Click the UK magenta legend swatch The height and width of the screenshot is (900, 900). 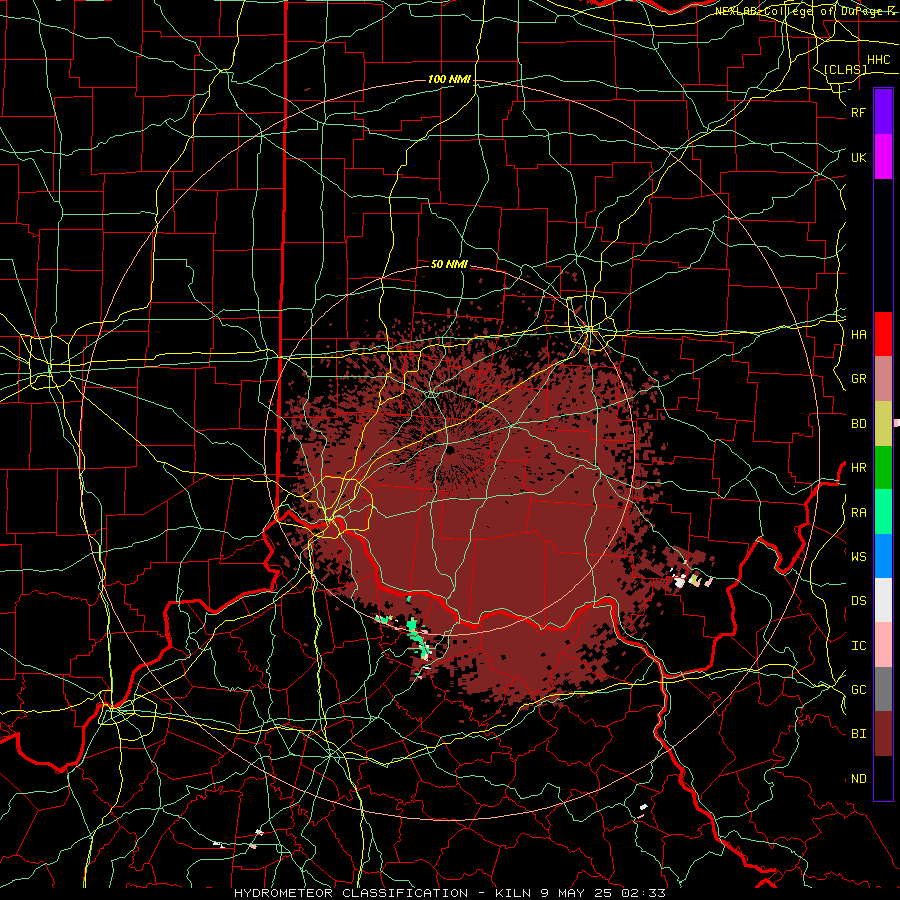click(883, 157)
